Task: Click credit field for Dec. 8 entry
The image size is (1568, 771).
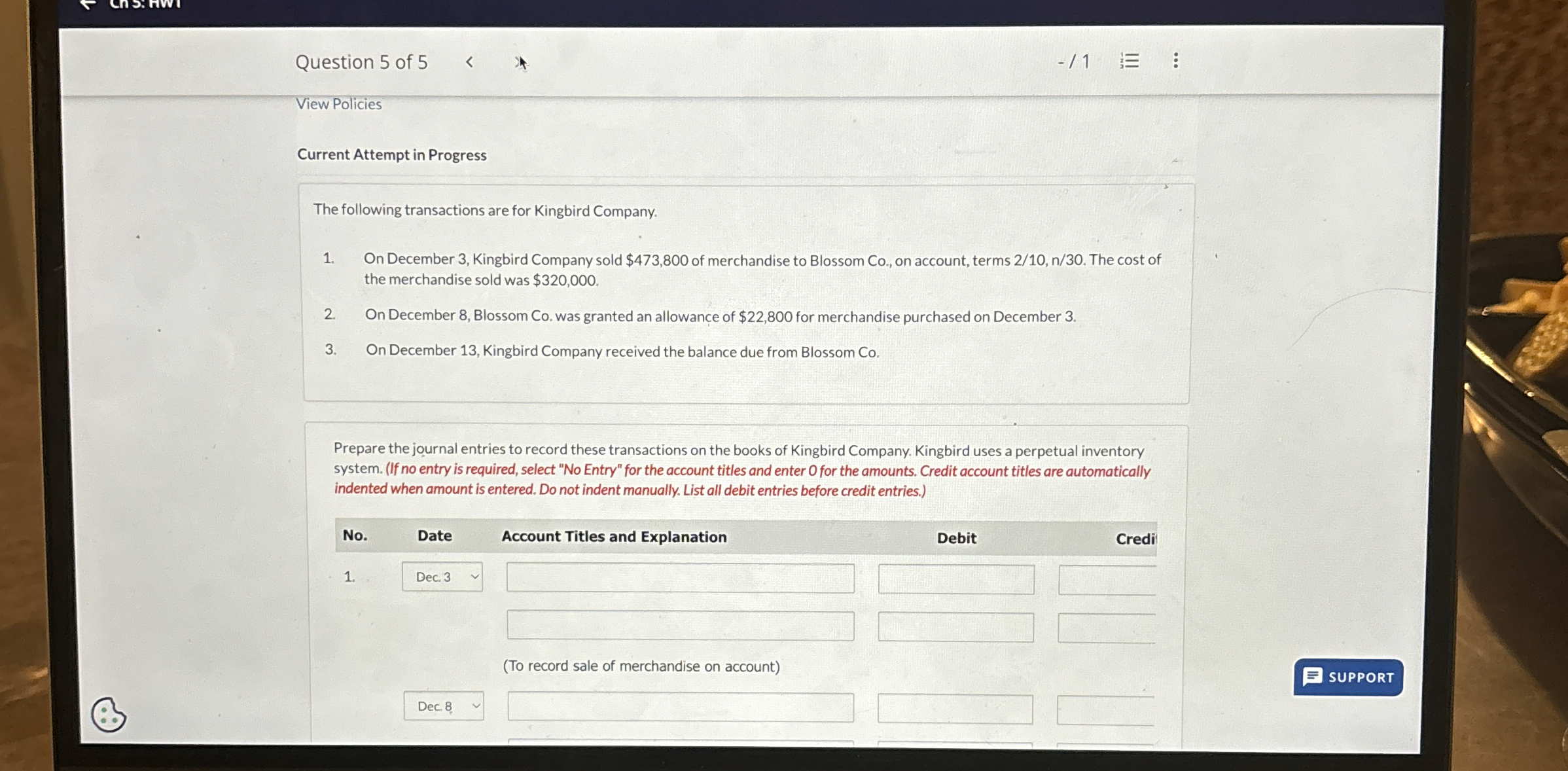Action: [1105, 710]
